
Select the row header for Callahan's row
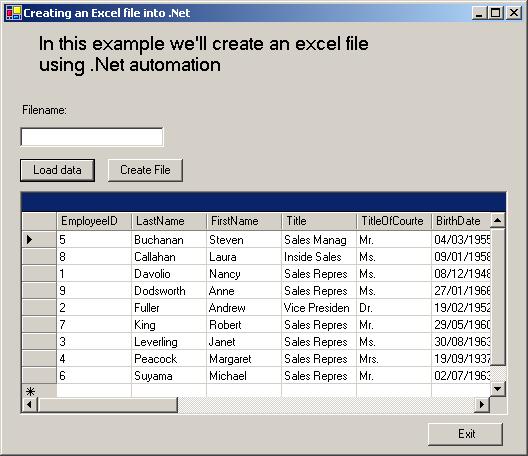coord(39,257)
